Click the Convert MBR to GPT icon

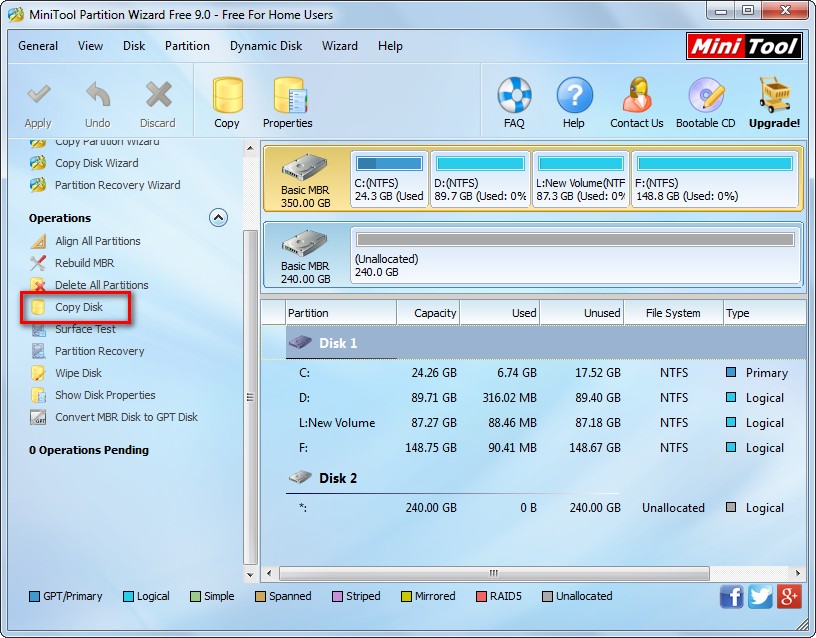pyautogui.click(x=38, y=417)
